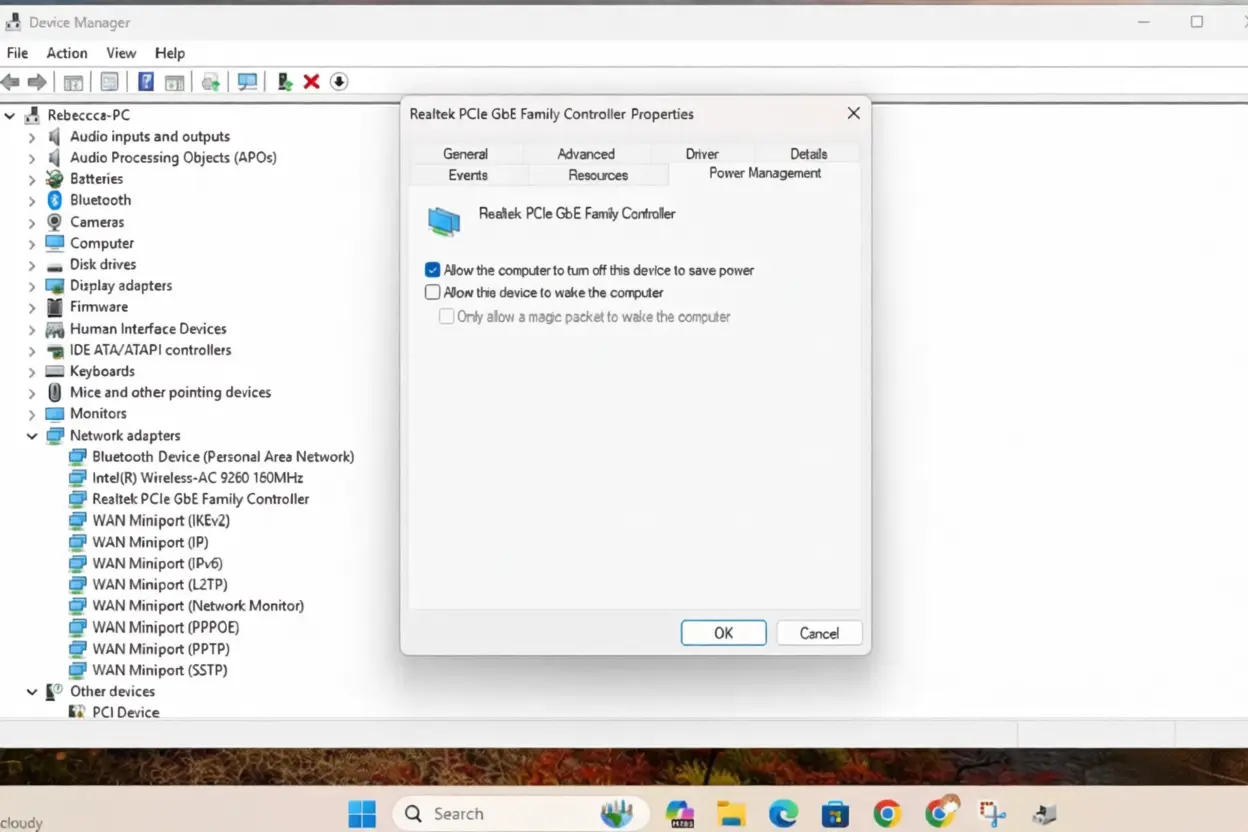Switch to the Events tab
Image resolution: width=1248 pixels, height=832 pixels.
(x=468, y=175)
